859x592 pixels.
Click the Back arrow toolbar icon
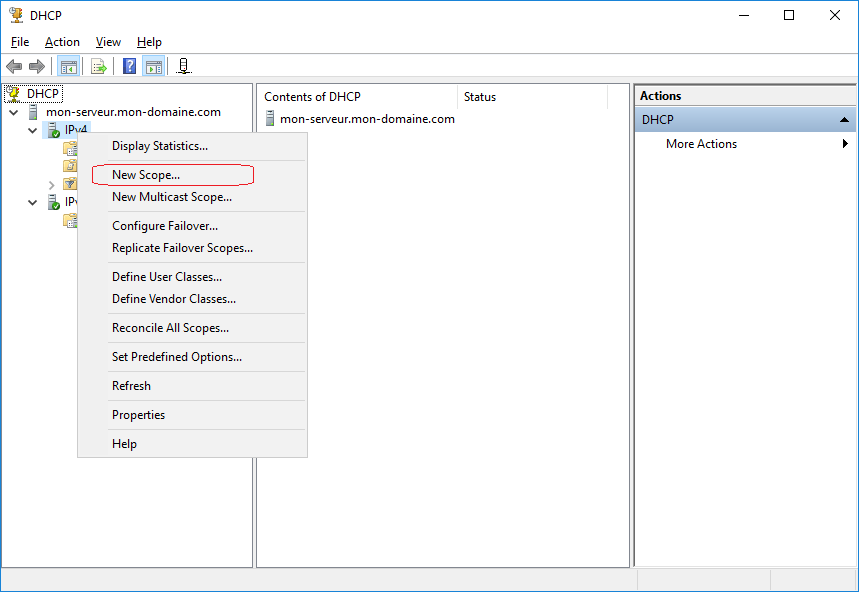point(14,67)
